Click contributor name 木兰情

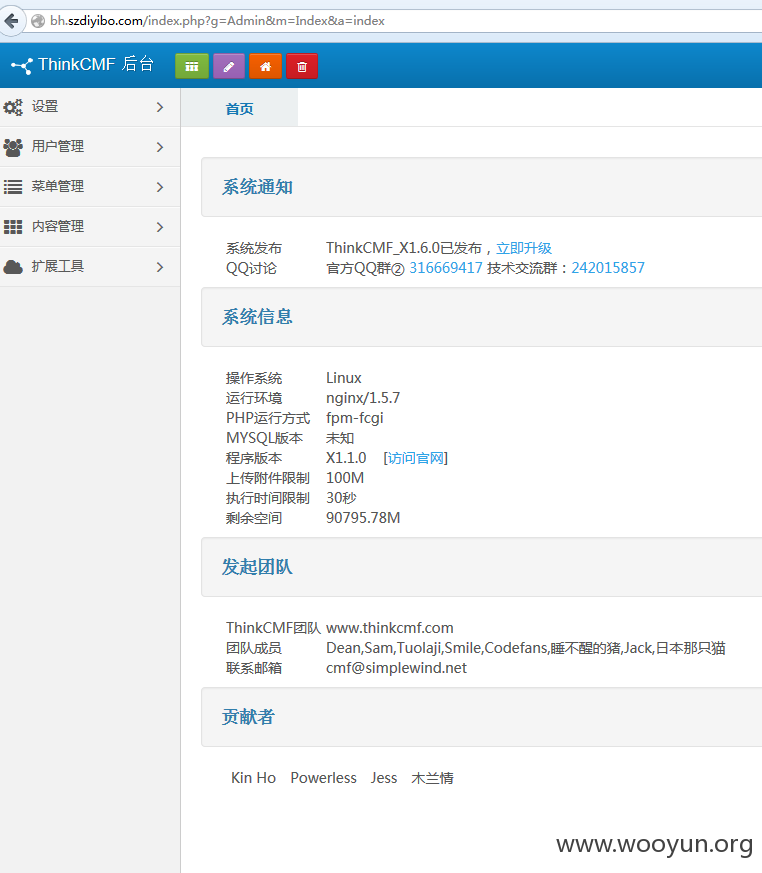point(432,778)
